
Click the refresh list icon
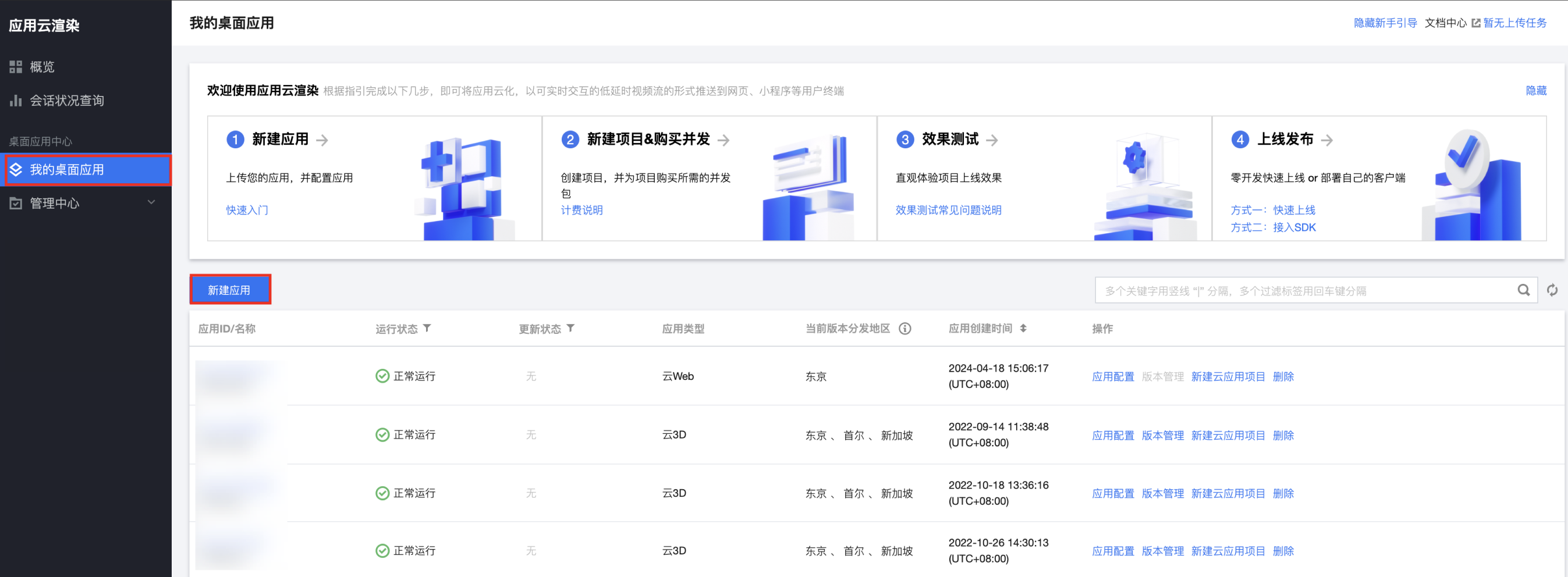coord(1552,290)
